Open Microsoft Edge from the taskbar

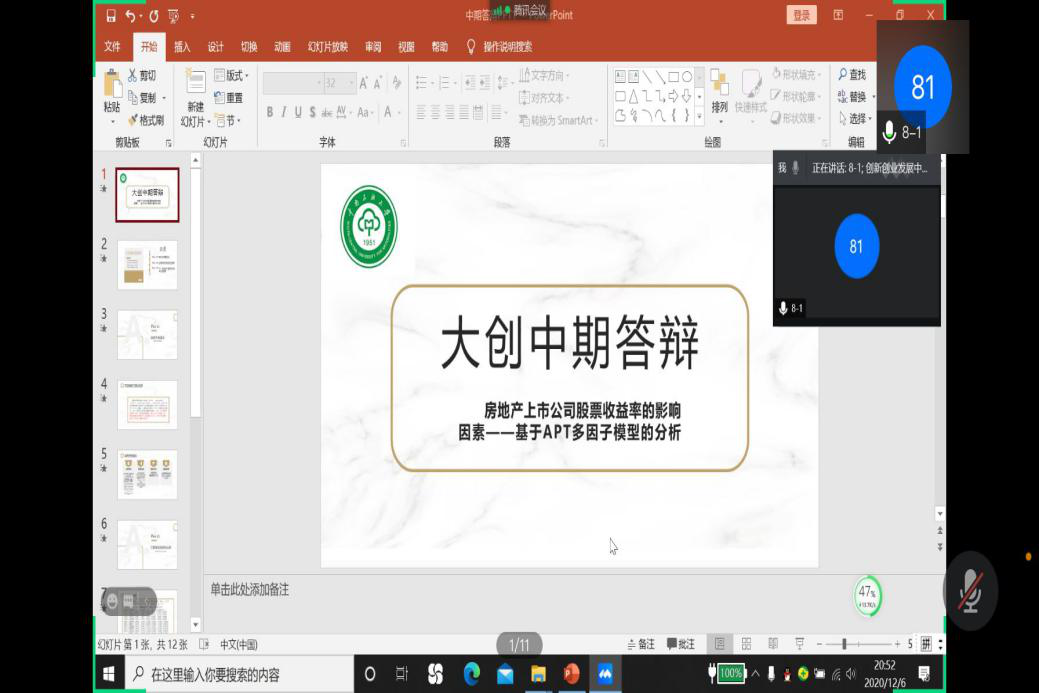tap(470, 674)
